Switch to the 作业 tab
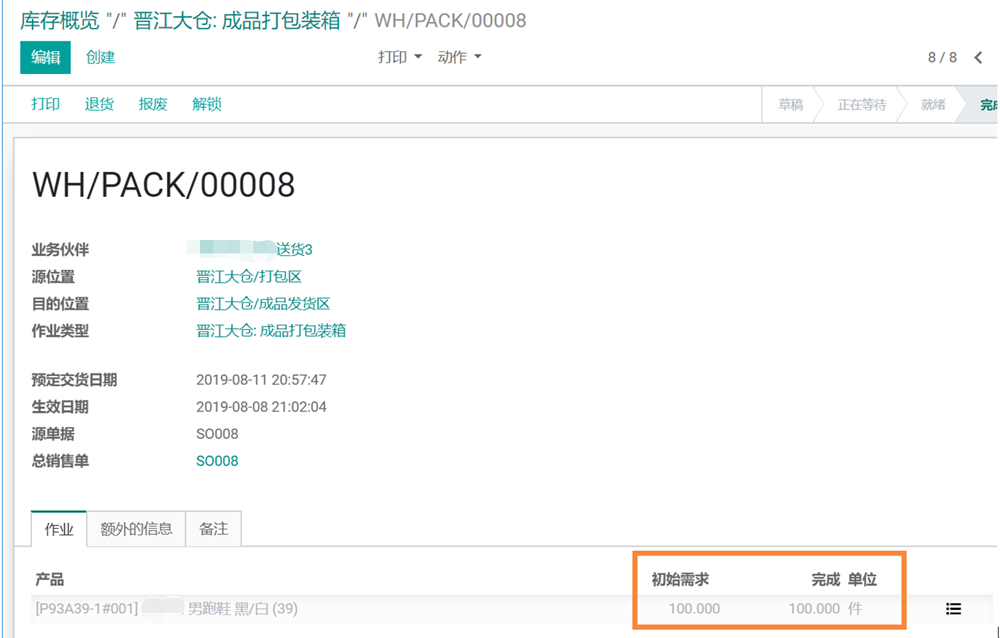Image resolution: width=1000 pixels, height=638 pixels. 59,529
